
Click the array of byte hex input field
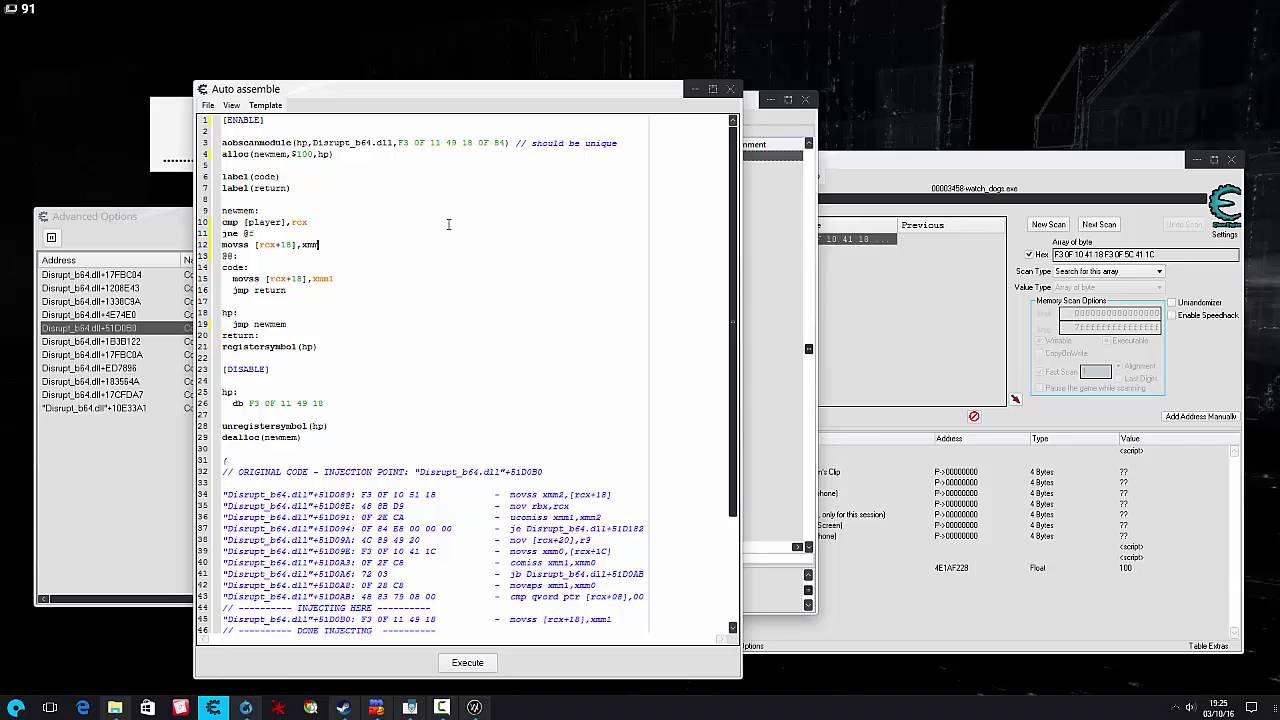click(x=1145, y=255)
